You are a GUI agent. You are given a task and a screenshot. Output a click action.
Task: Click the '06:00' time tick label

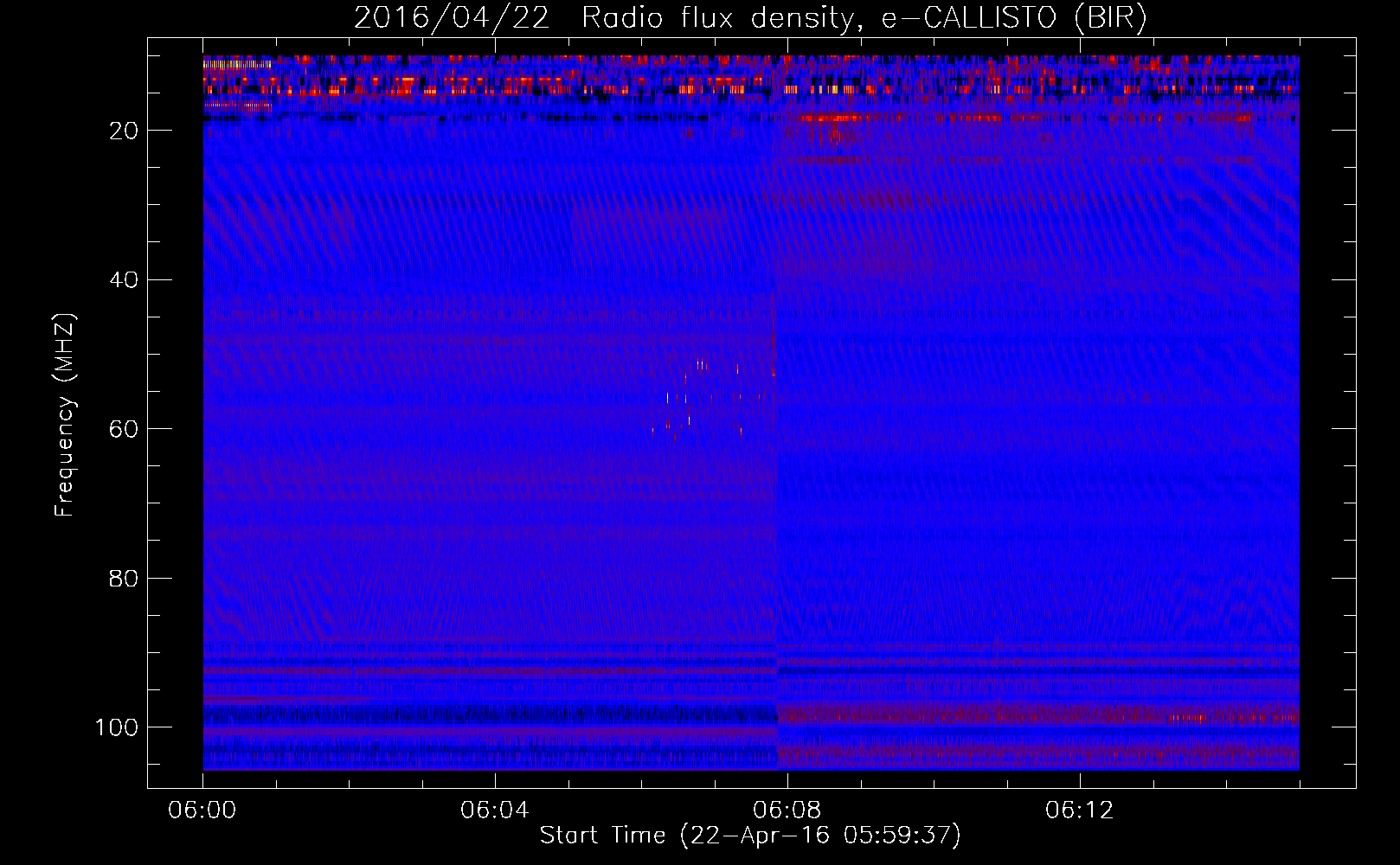(x=202, y=811)
